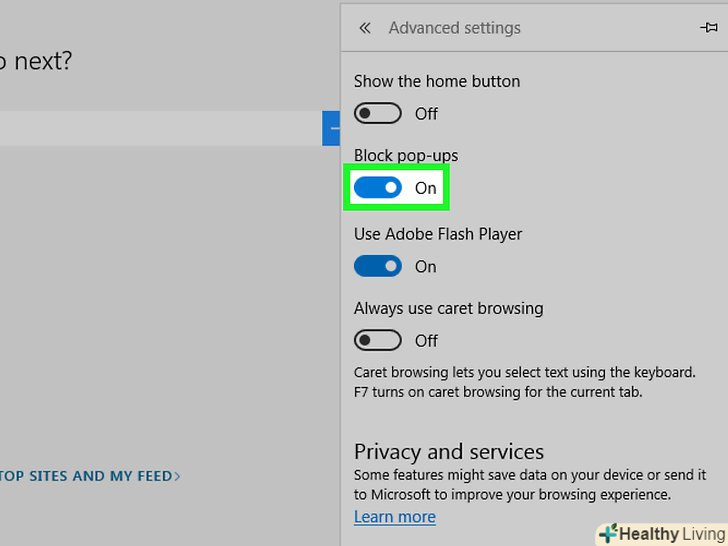Click the back double-chevron in Advanced settings
Screen dimensions: 728x546
(x=365, y=29)
